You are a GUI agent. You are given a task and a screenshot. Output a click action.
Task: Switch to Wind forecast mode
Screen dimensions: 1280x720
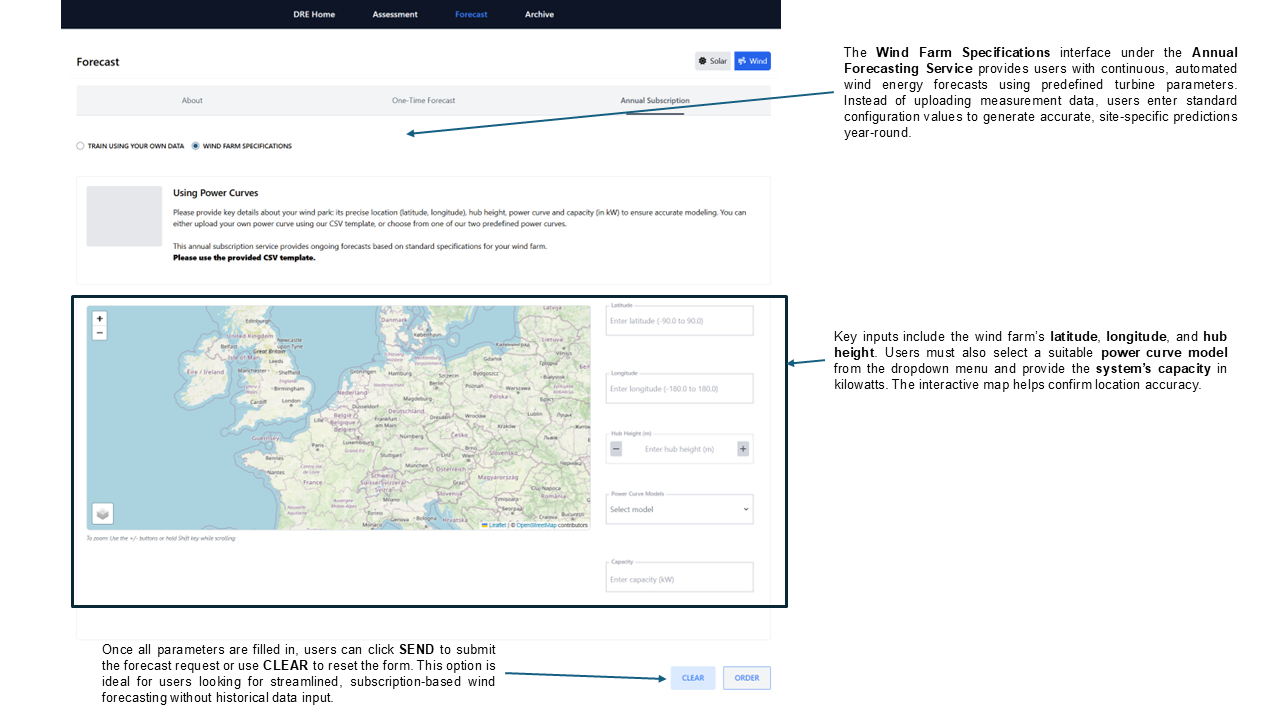tap(752, 61)
